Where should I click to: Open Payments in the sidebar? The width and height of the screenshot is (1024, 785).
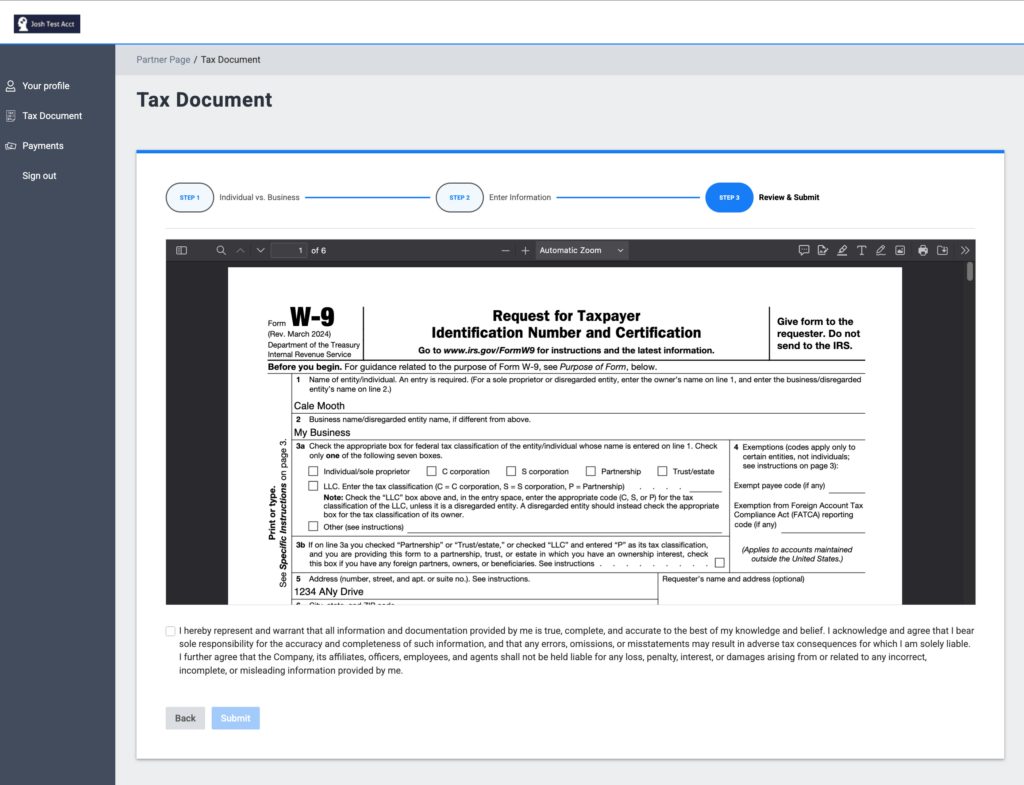tap(43, 146)
